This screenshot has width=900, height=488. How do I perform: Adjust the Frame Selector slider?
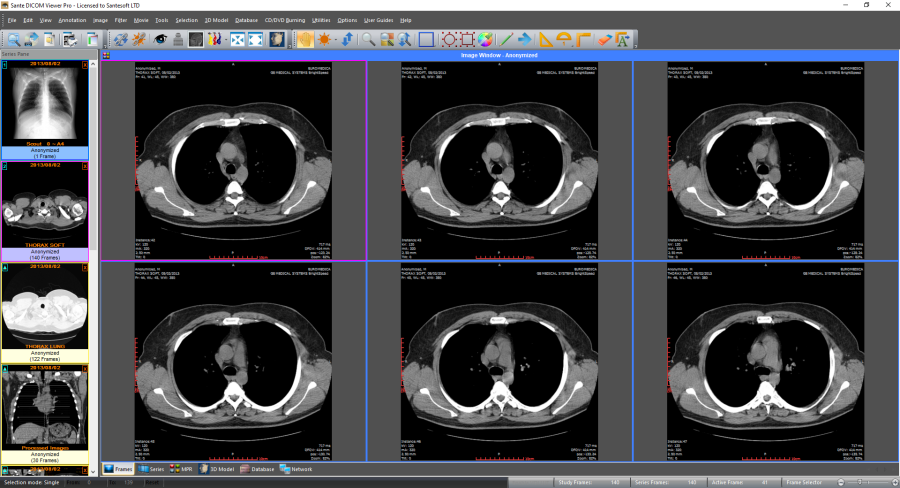[866, 482]
